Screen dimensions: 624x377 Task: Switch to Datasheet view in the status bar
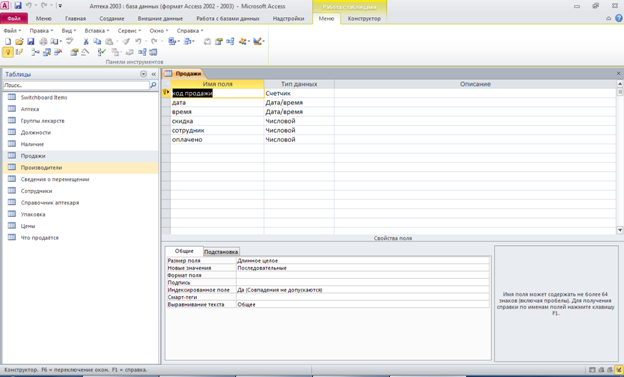coord(592,370)
